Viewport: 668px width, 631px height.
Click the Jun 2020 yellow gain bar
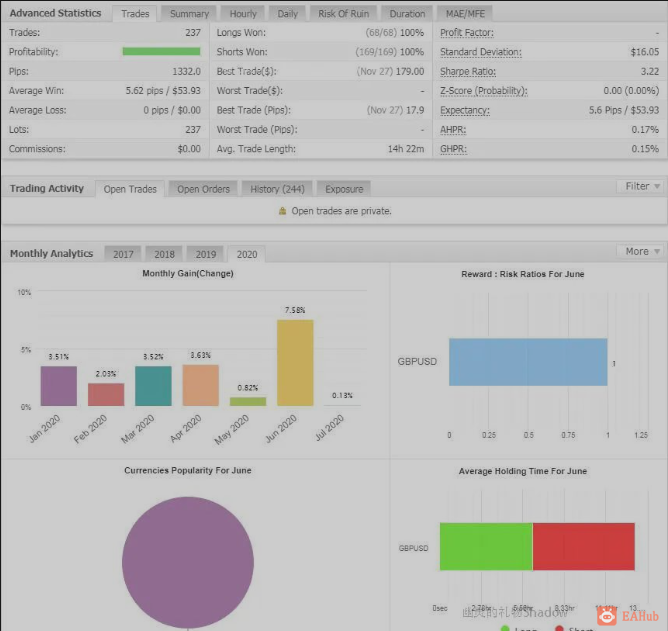click(295, 363)
